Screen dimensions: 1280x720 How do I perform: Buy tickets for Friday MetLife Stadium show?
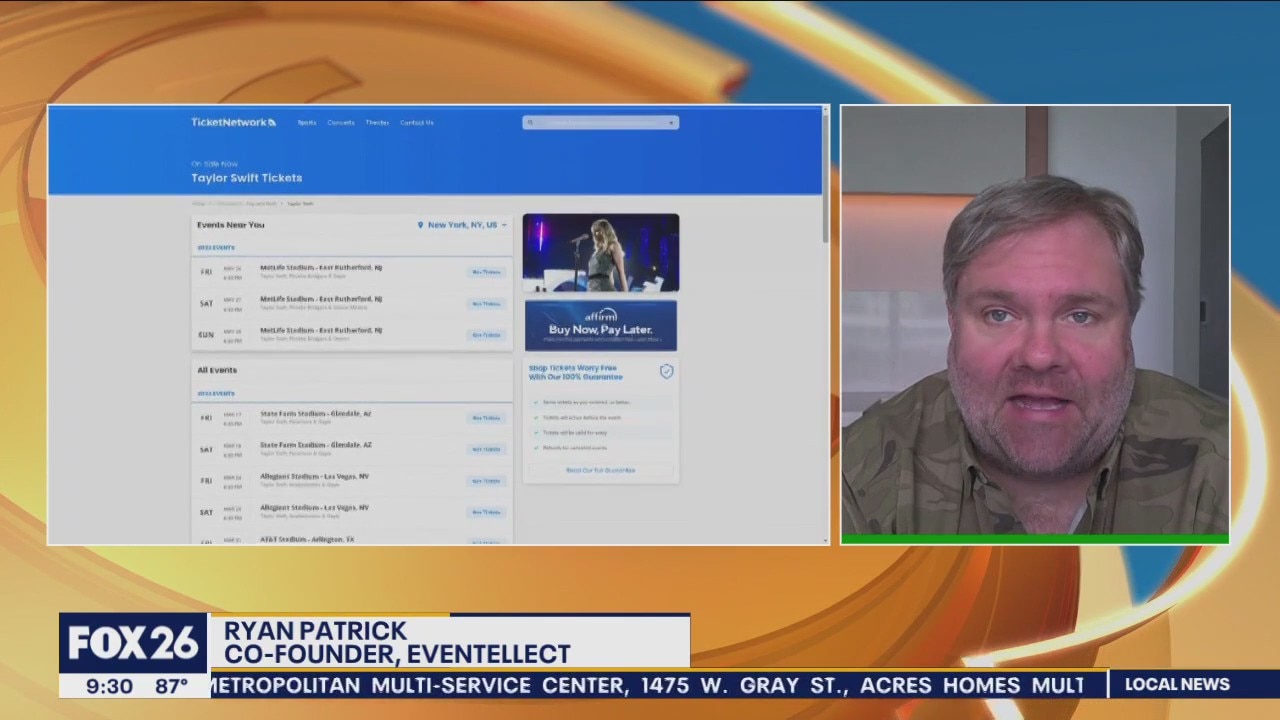(x=486, y=272)
